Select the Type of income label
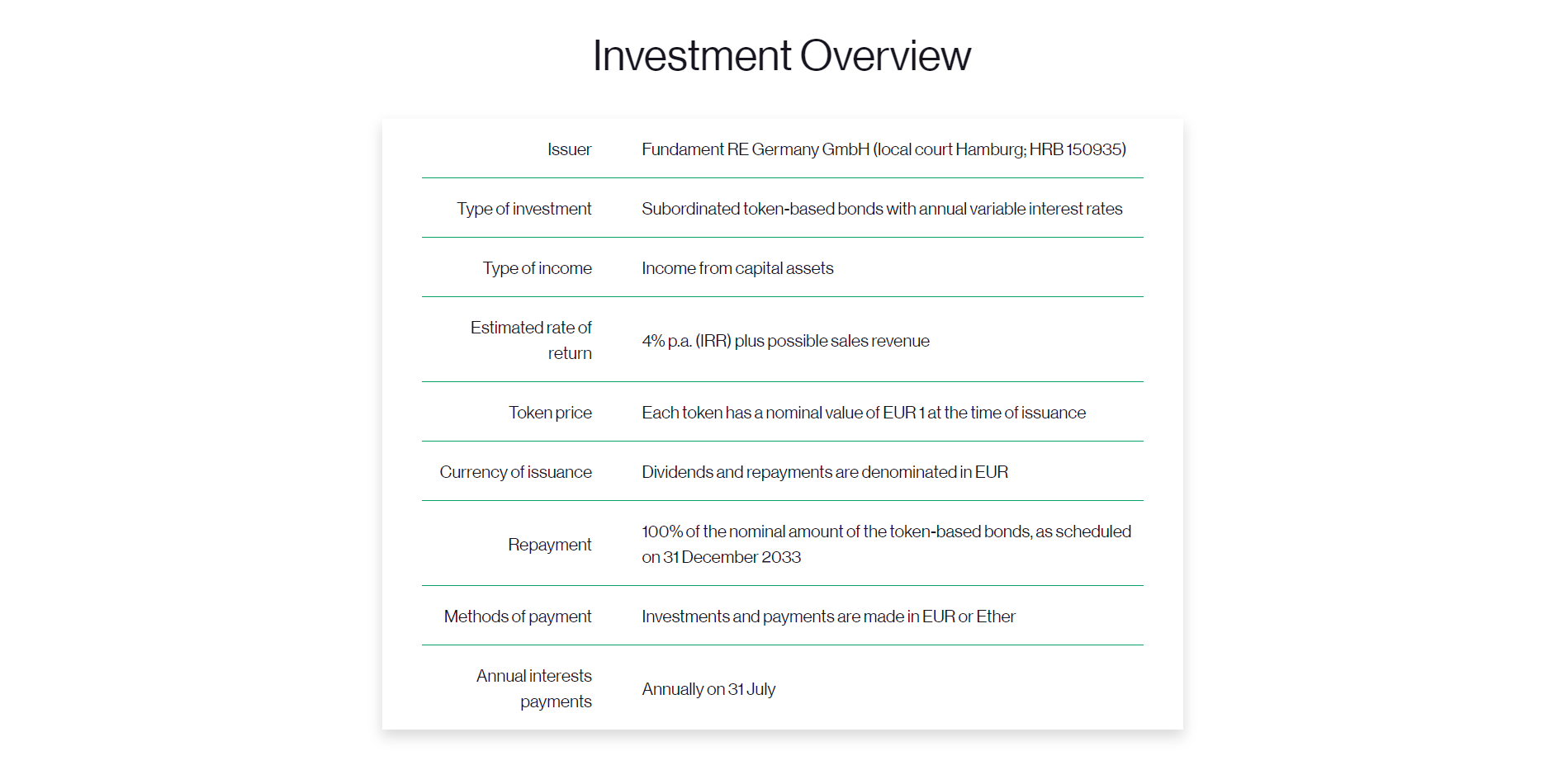This screenshot has height=770, width=1568. [538, 268]
